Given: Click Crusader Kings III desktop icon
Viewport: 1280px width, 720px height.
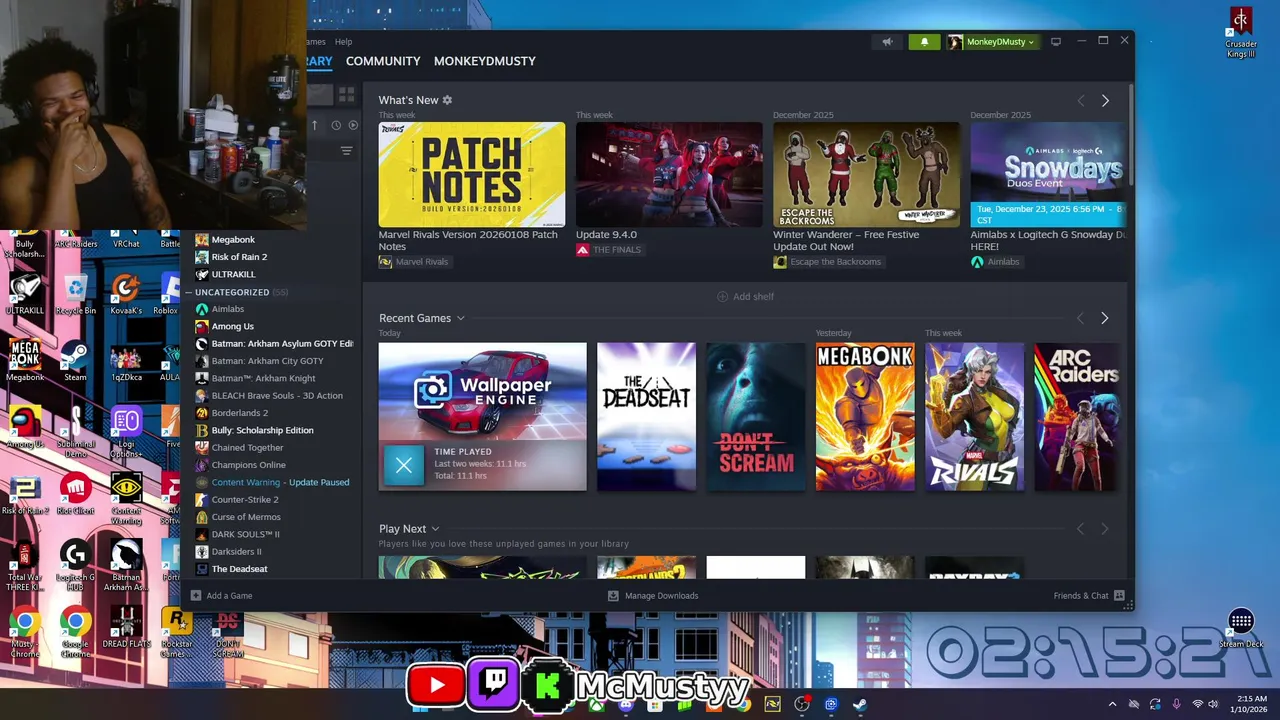Looking at the screenshot, I should pos(1241,33).
